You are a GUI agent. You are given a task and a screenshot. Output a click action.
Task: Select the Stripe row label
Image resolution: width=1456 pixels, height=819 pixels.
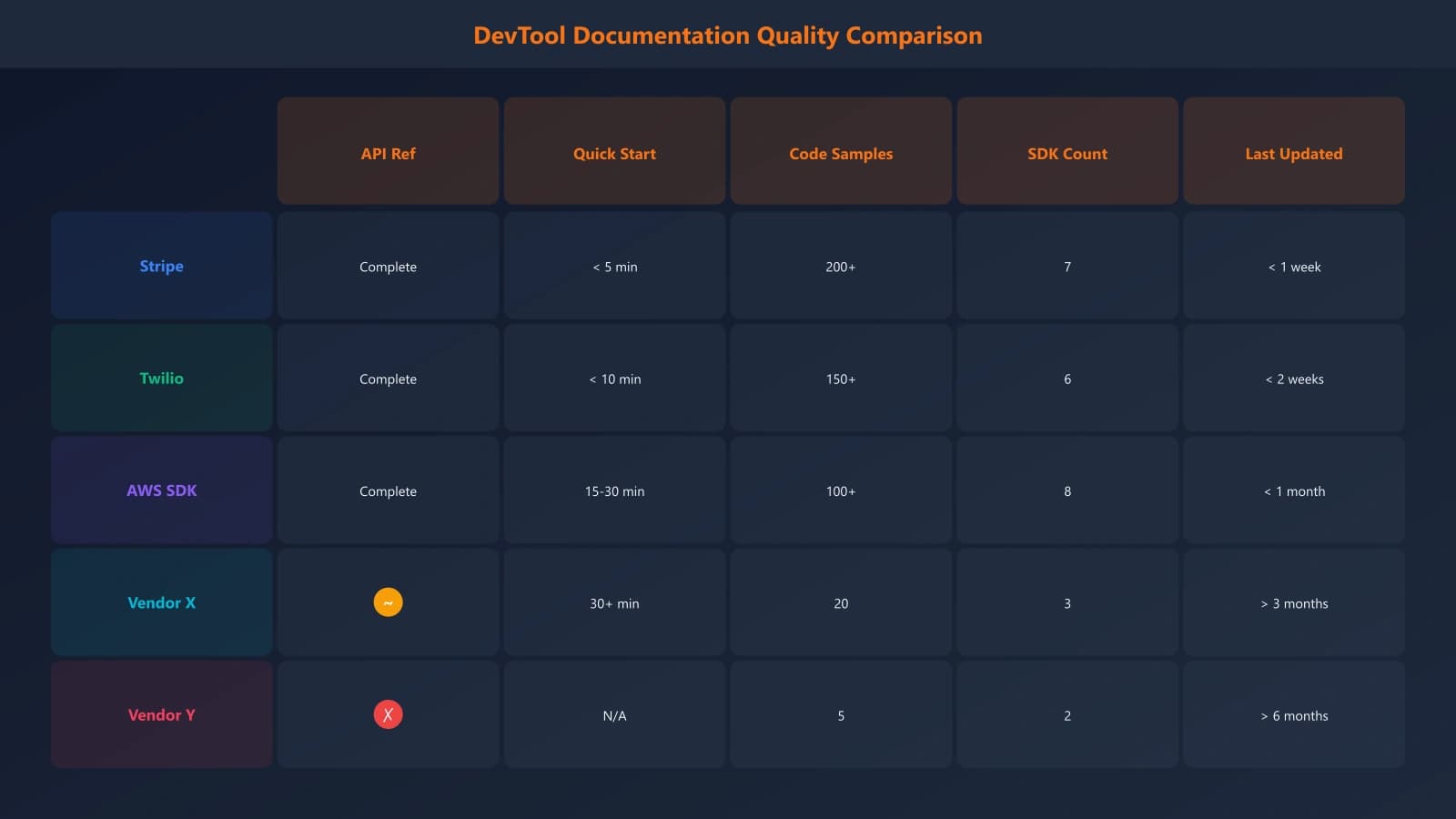tap(161, 266)
